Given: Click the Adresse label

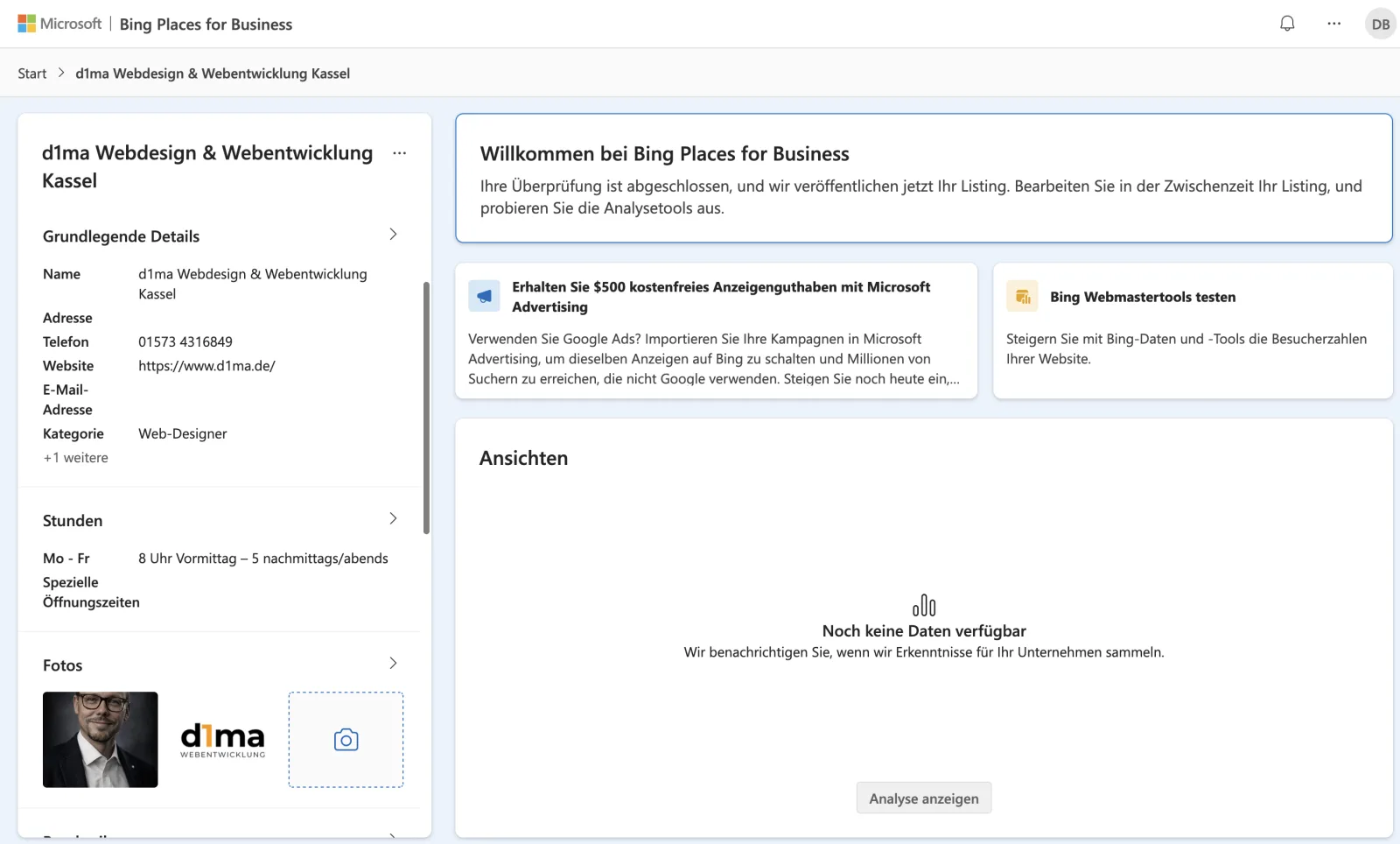Looking at the screenshot, I should click(x=67, y=319).
